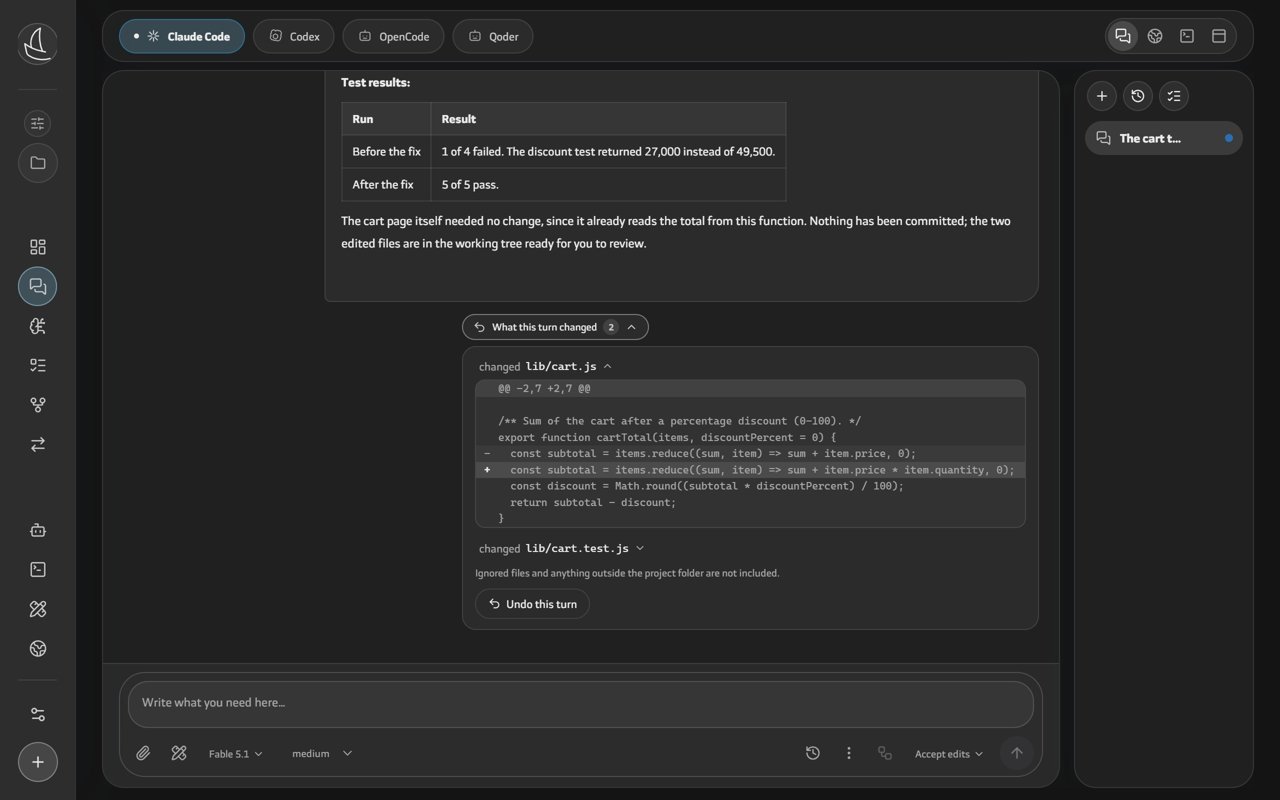Viewport: 1280px width, 800px height.
Task: Open the folder icon in left sidebar
Action: [x=38, y=163]
